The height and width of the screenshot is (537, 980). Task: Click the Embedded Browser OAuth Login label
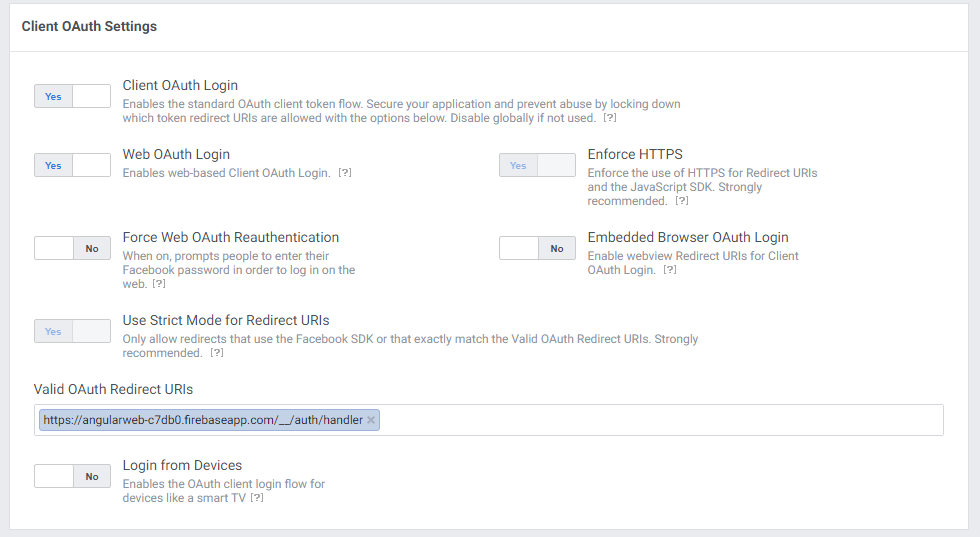688,237
